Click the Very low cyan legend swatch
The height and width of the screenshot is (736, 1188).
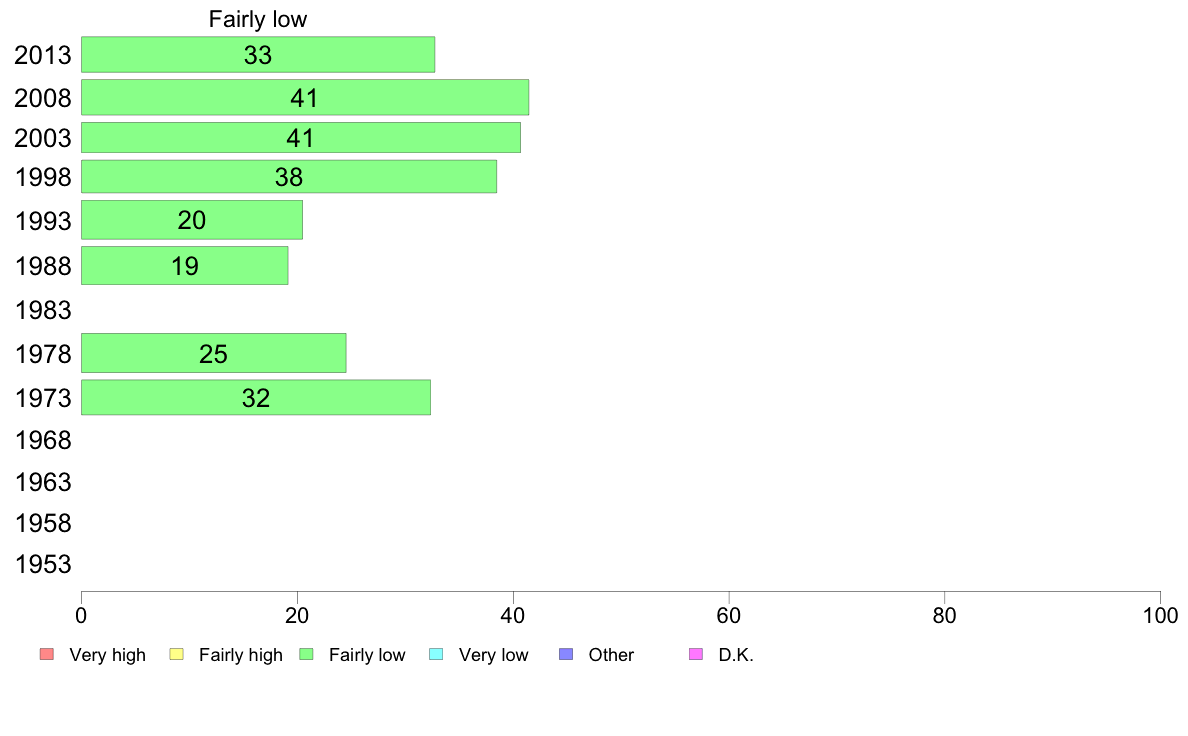[x=436, y=654]
